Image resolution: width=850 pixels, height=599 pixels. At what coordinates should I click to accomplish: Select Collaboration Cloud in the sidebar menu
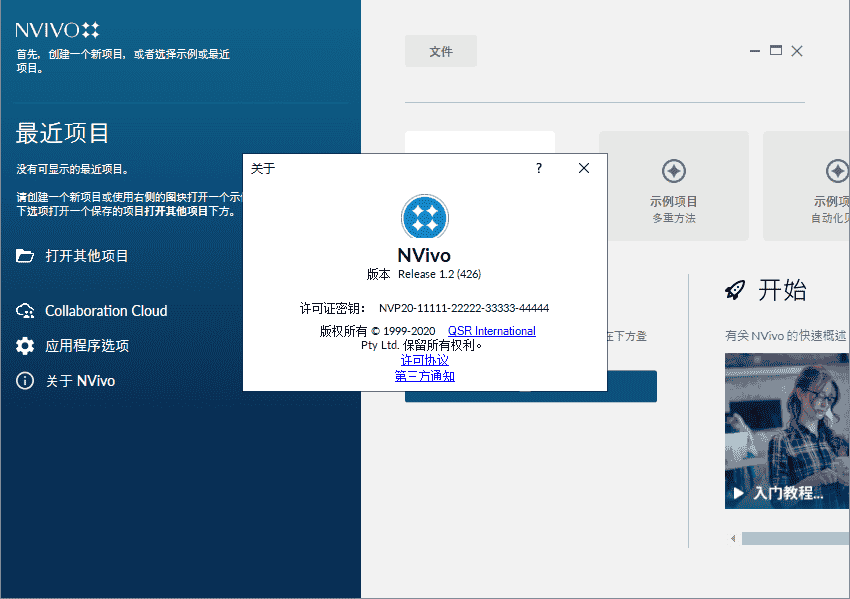(105, 311)
